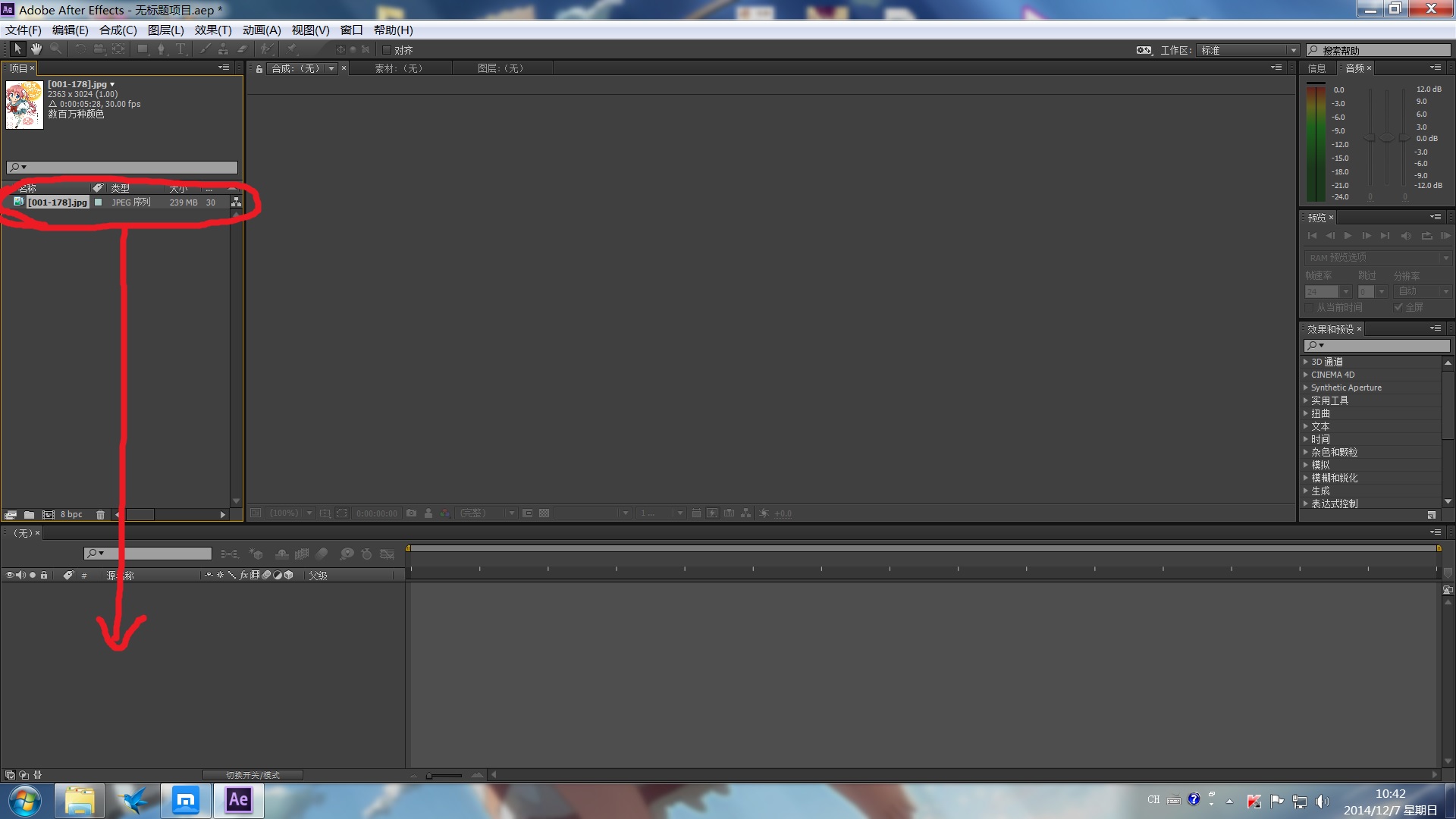Image resolution: width=1456 pixels, height=819 pixels.
Task: Click the trash delete icon in project panel
Action: [x=100, y=514]
